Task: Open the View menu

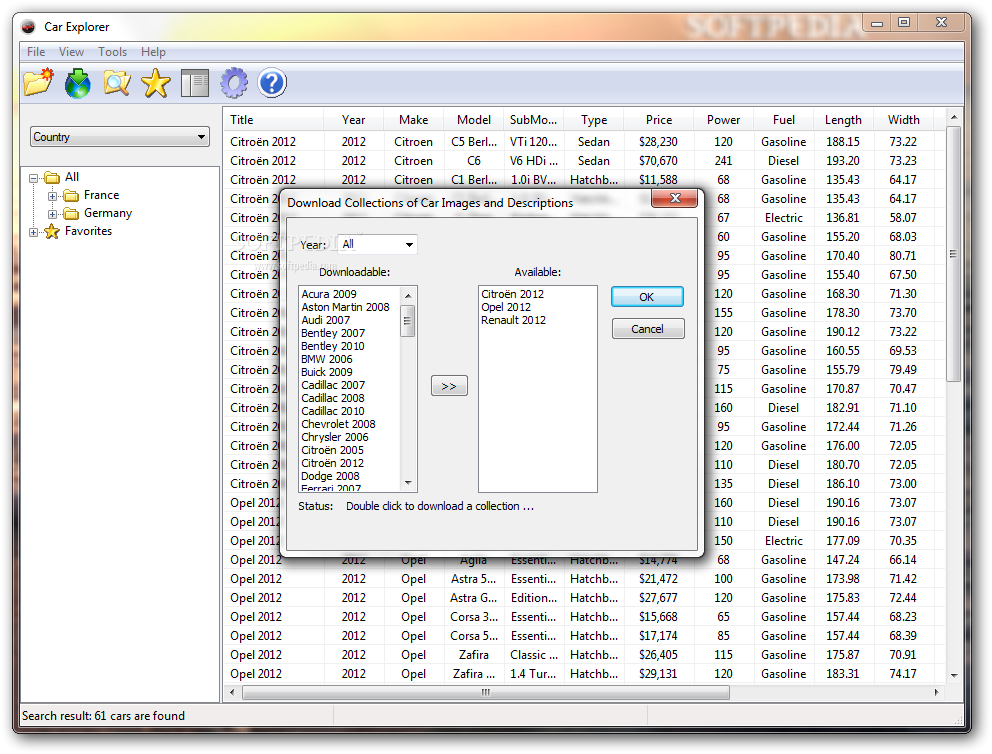Action: (71, 52)
